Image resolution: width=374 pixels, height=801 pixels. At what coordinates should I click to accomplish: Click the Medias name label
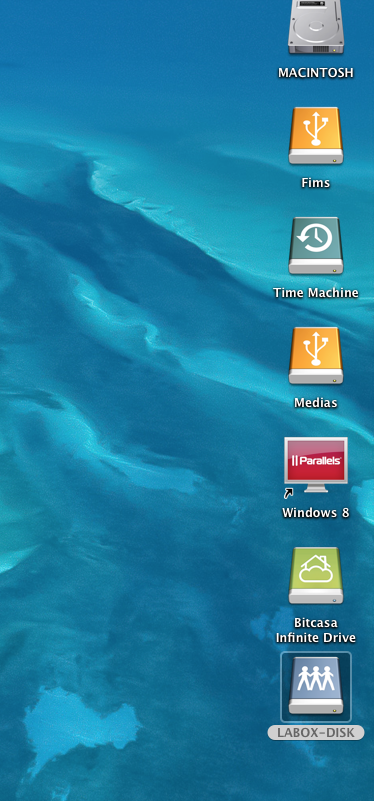coord(316,403)
